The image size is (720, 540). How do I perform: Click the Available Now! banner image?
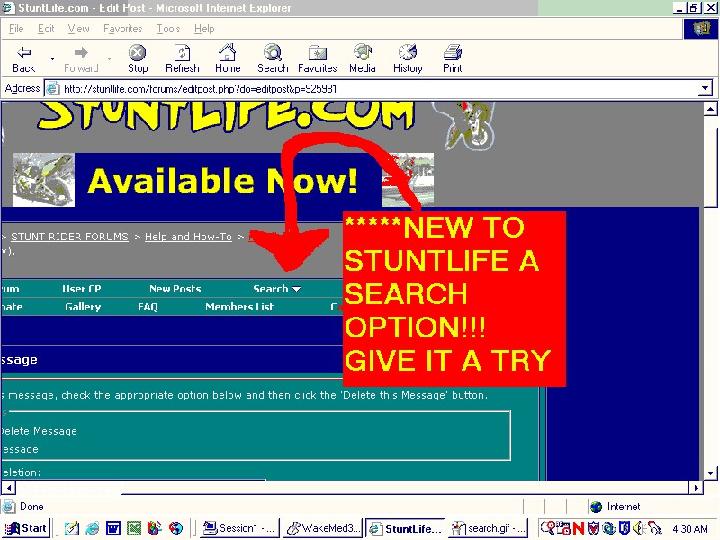point(223,180)
